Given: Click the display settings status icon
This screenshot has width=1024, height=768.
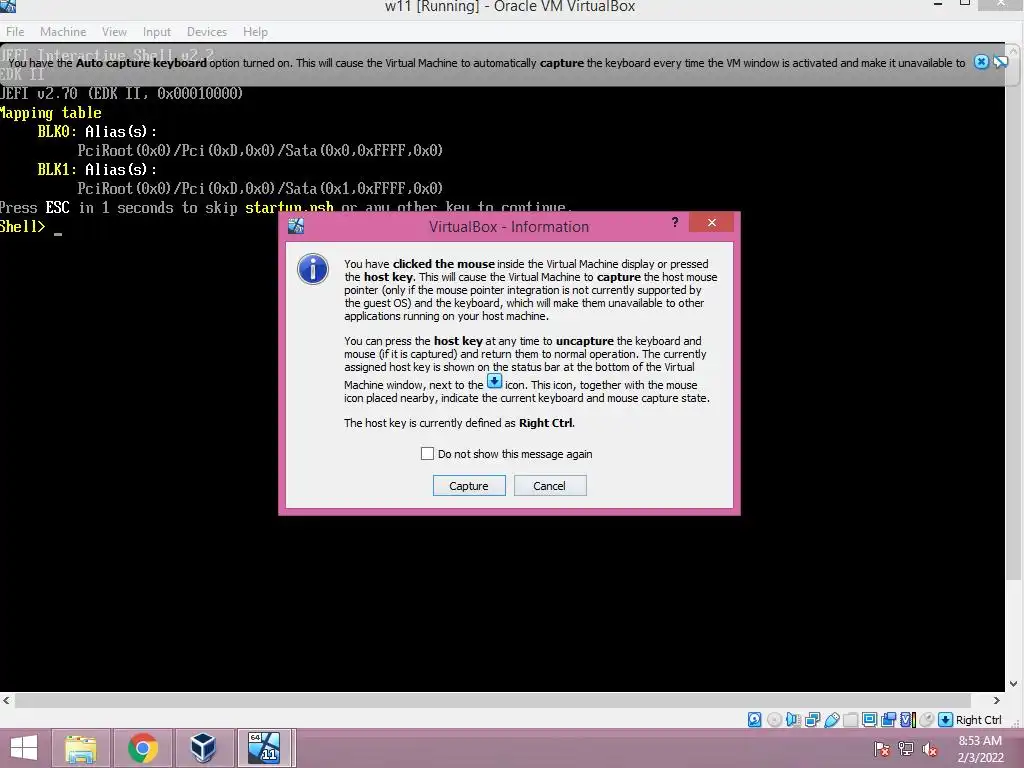Looking at the screenshot, I should point(869,720).
